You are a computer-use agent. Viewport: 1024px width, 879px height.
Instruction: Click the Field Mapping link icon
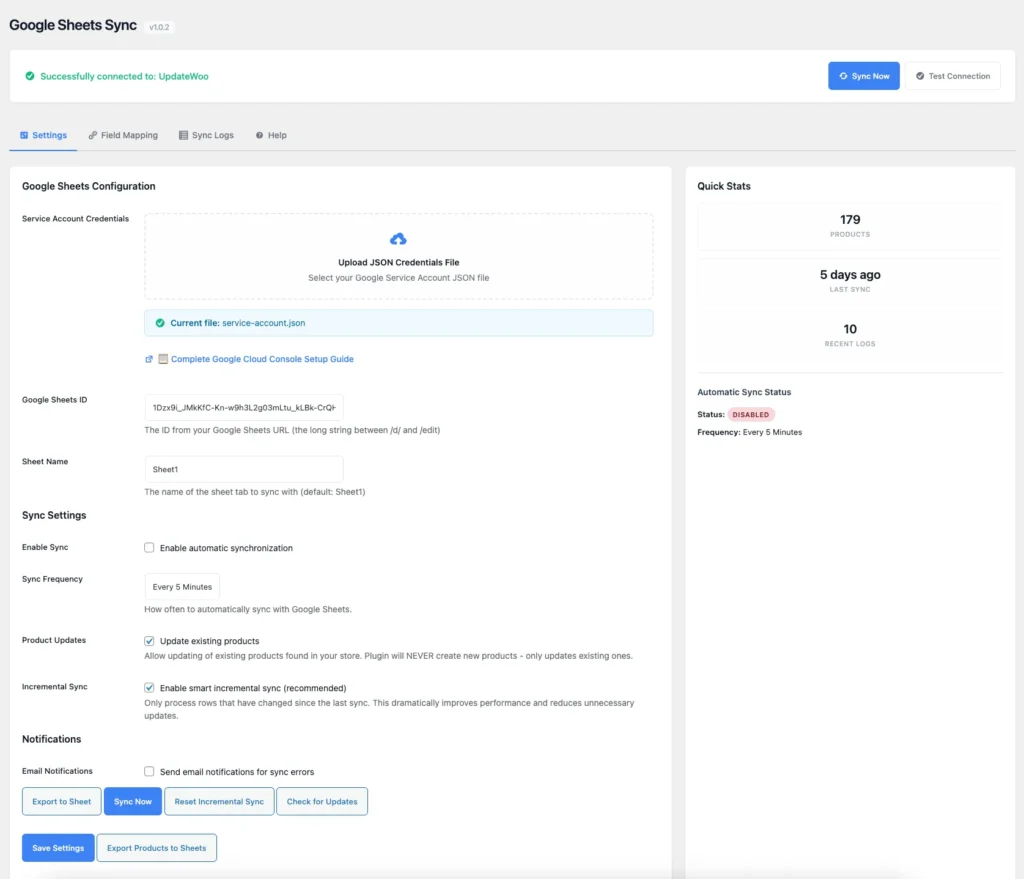[93, 135]
